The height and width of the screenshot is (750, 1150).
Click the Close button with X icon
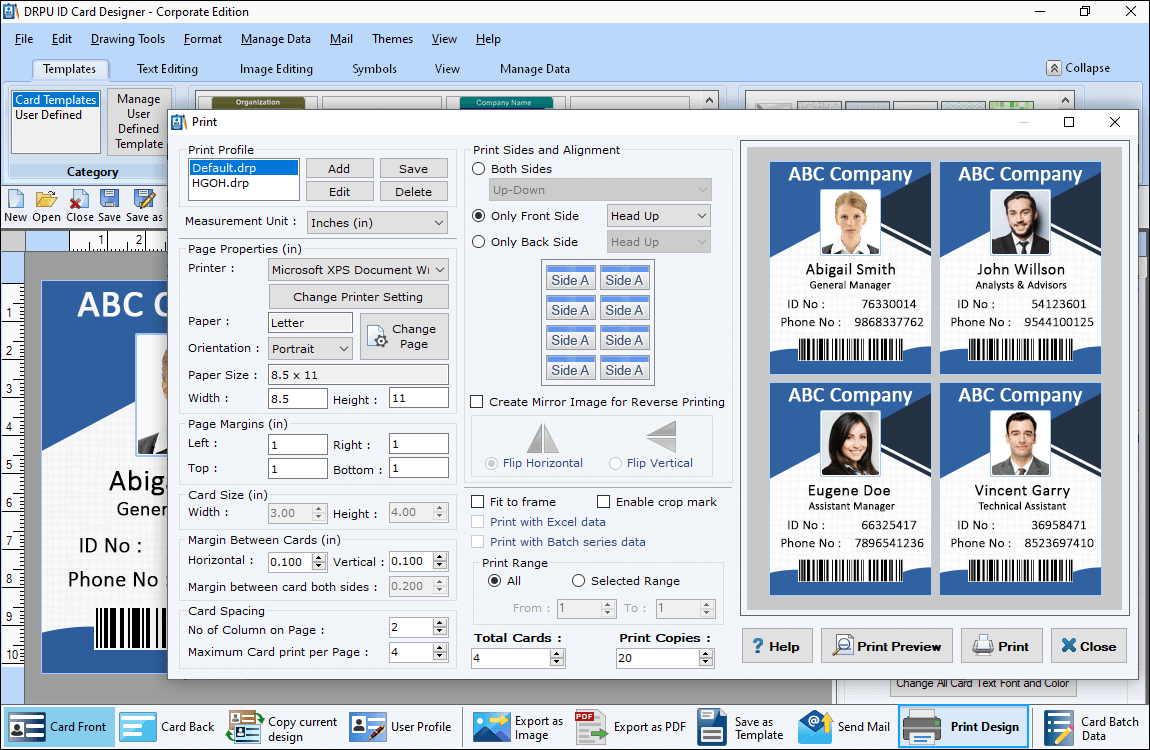(1088, 646)
